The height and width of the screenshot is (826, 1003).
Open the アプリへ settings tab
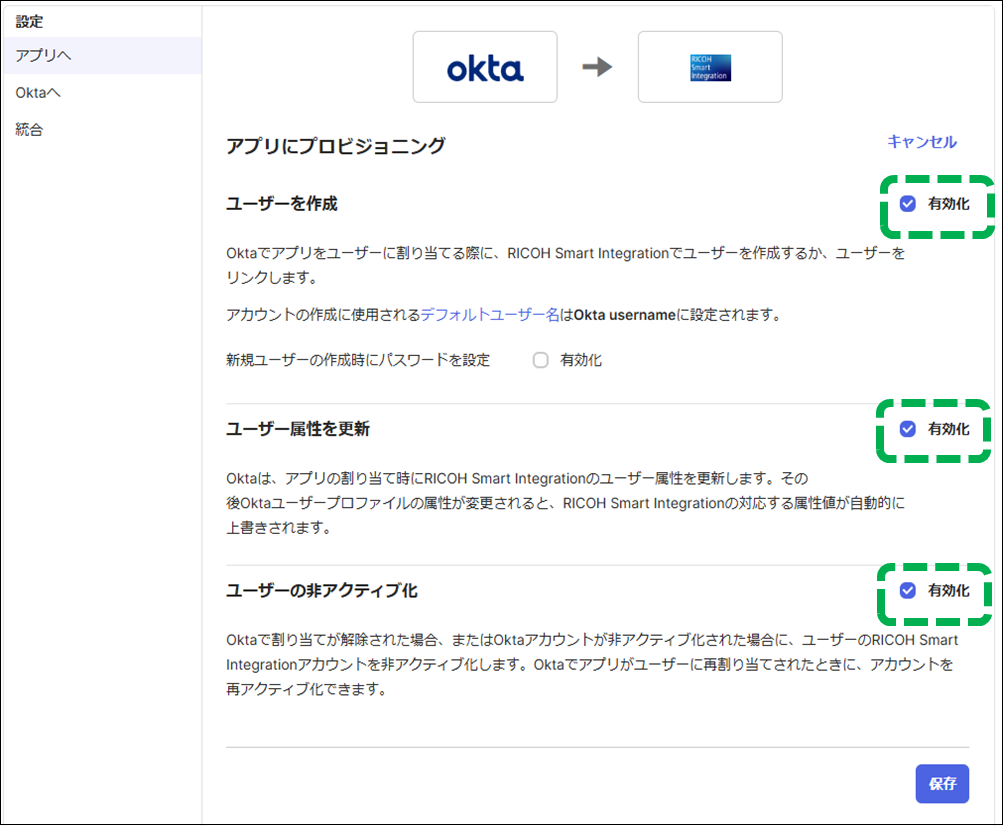coord(101,56)
